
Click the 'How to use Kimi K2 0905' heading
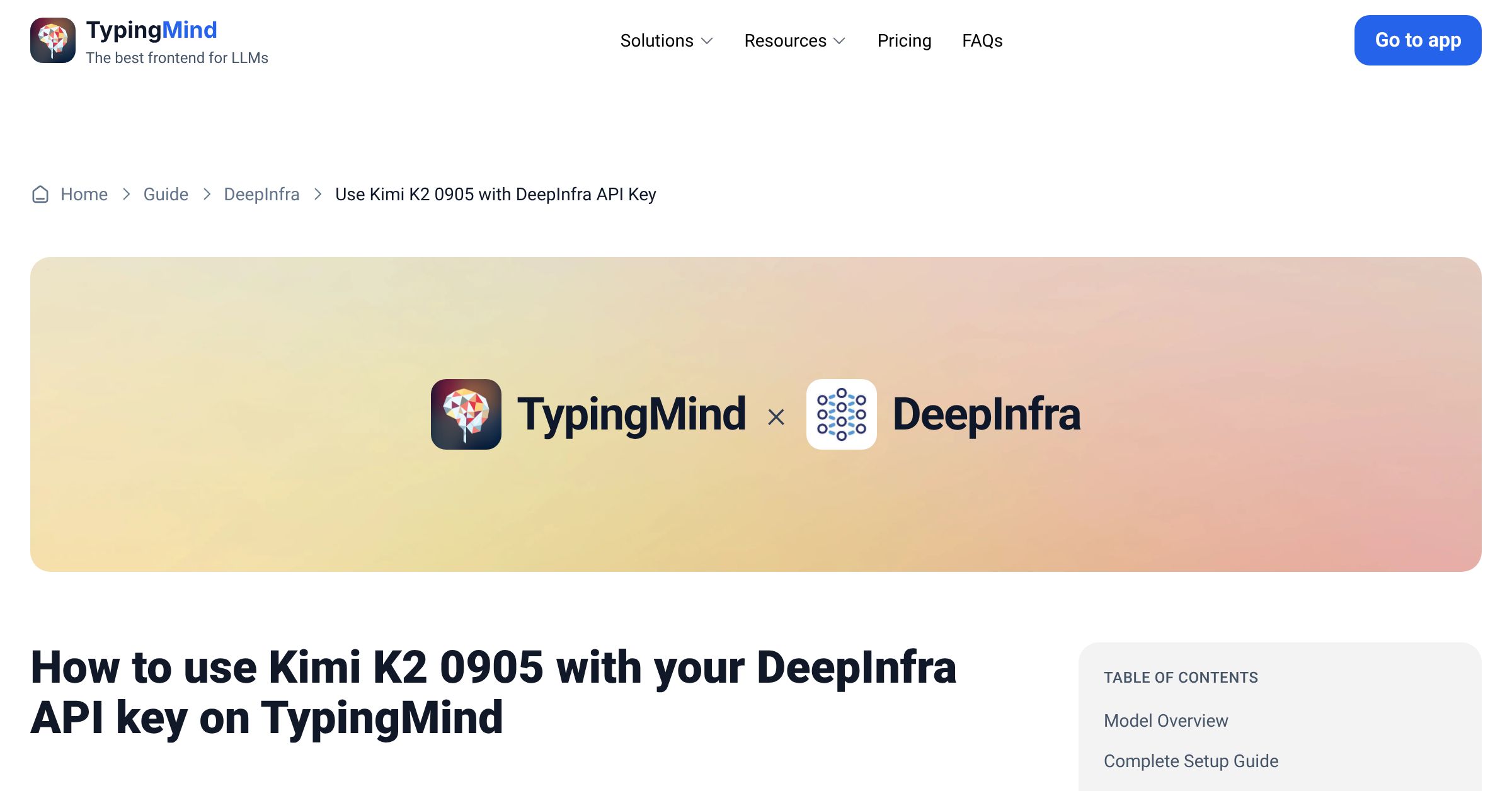(x=493, y=693)
